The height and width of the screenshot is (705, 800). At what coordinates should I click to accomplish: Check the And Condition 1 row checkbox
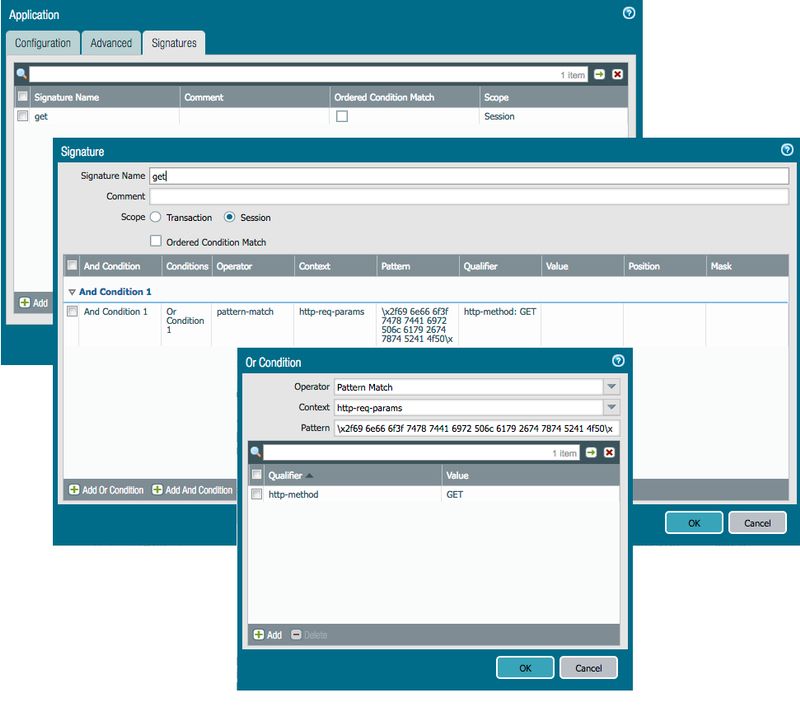click(72, 311)
